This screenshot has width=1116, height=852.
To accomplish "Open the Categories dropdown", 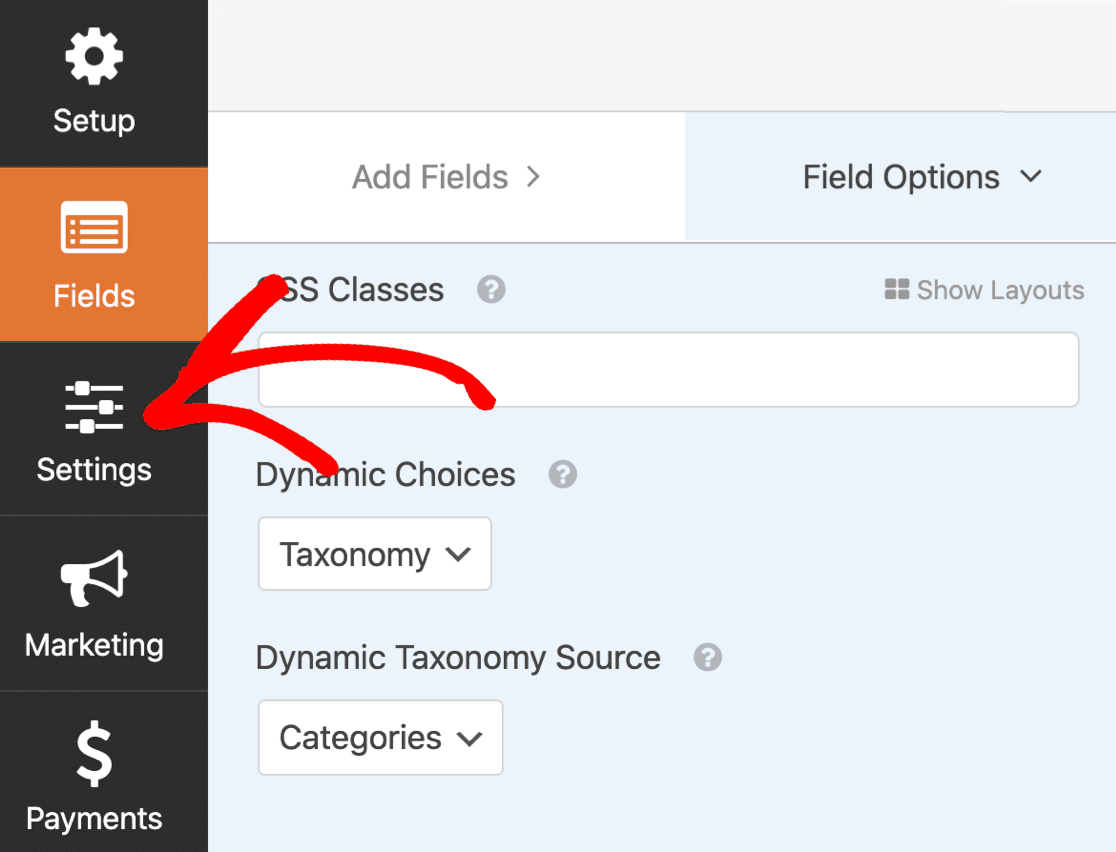I will [380, 737].
